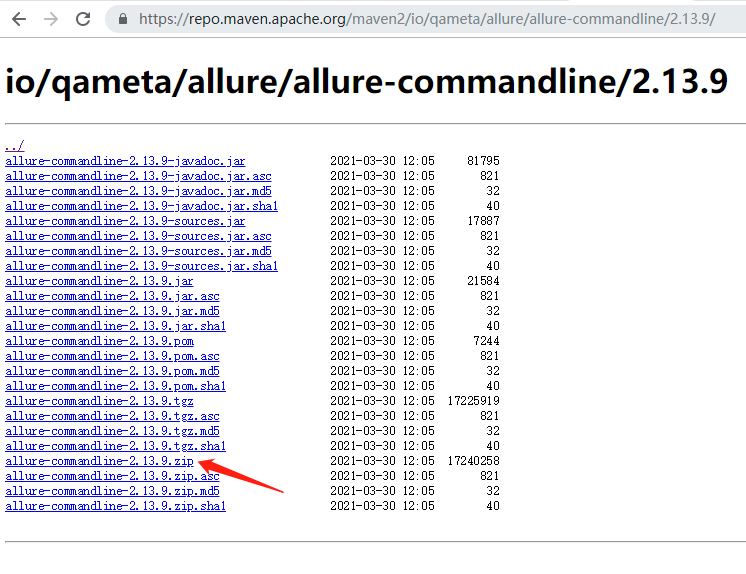Open allure-commandline-2.13.9-sources.jar.asc link

tap(138, 236)
